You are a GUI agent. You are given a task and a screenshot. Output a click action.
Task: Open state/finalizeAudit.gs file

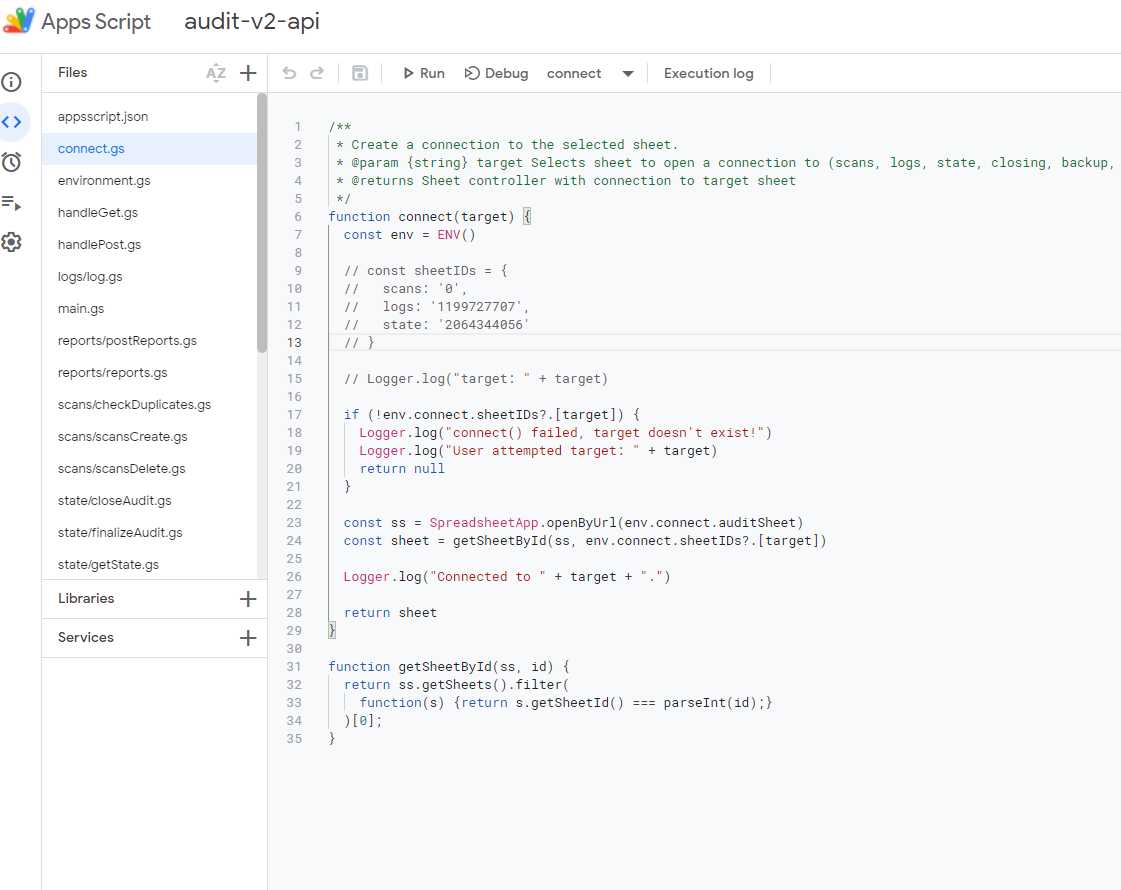120,533
